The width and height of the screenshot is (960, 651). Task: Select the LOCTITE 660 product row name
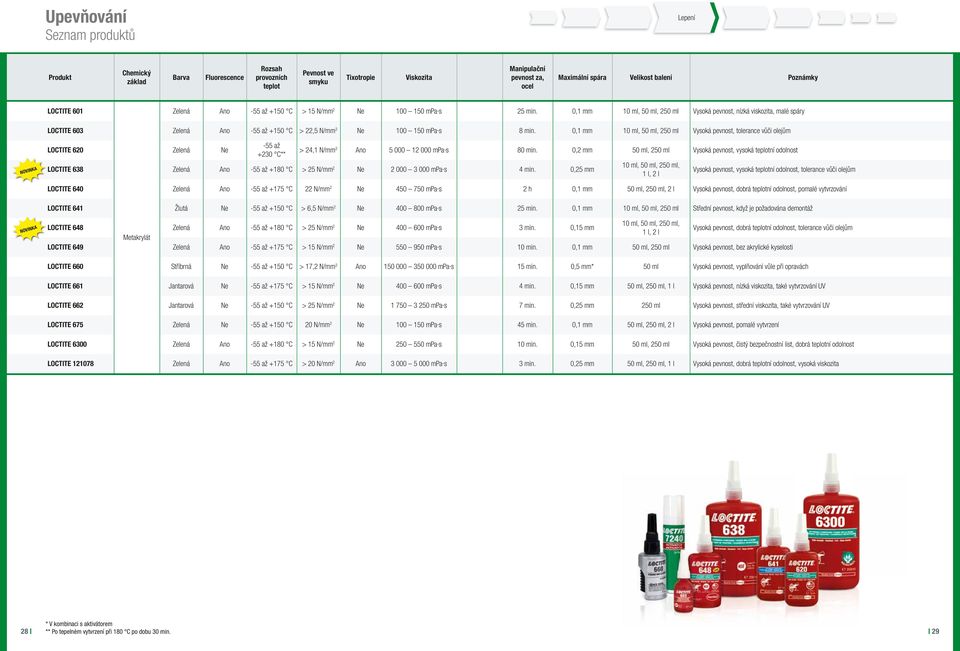(x=65, y=267)
